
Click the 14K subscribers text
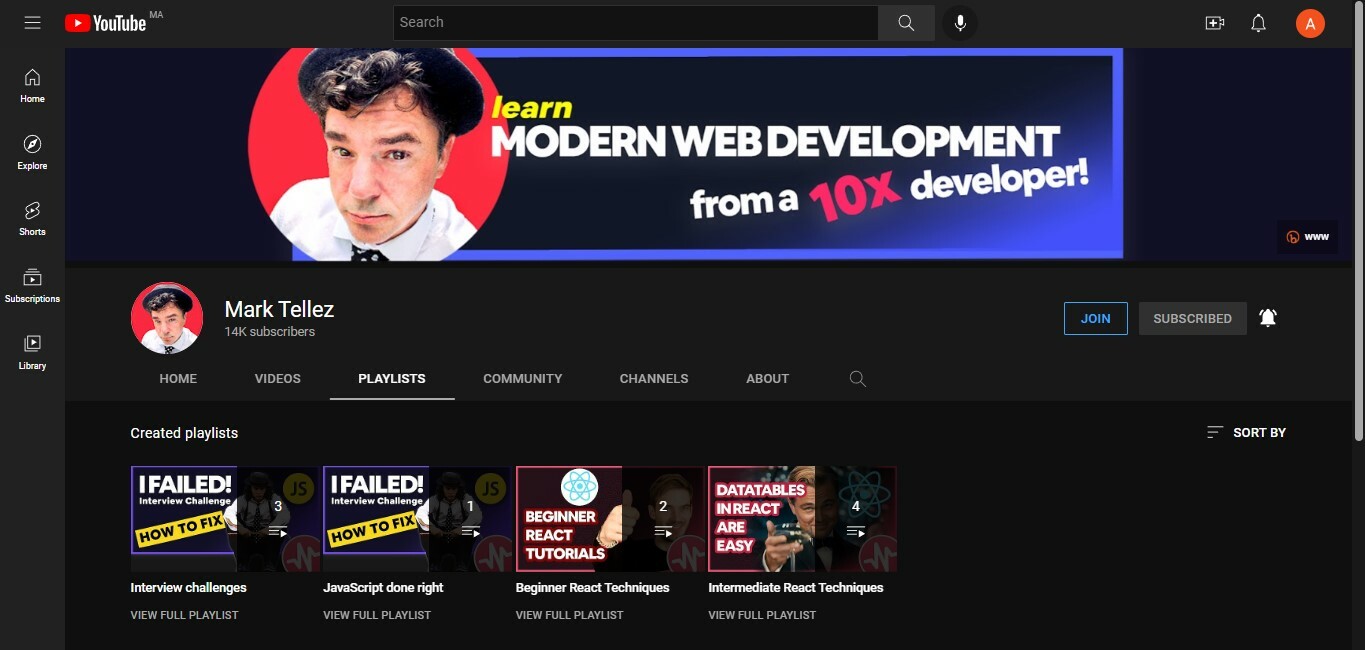(x=270, y=332)
